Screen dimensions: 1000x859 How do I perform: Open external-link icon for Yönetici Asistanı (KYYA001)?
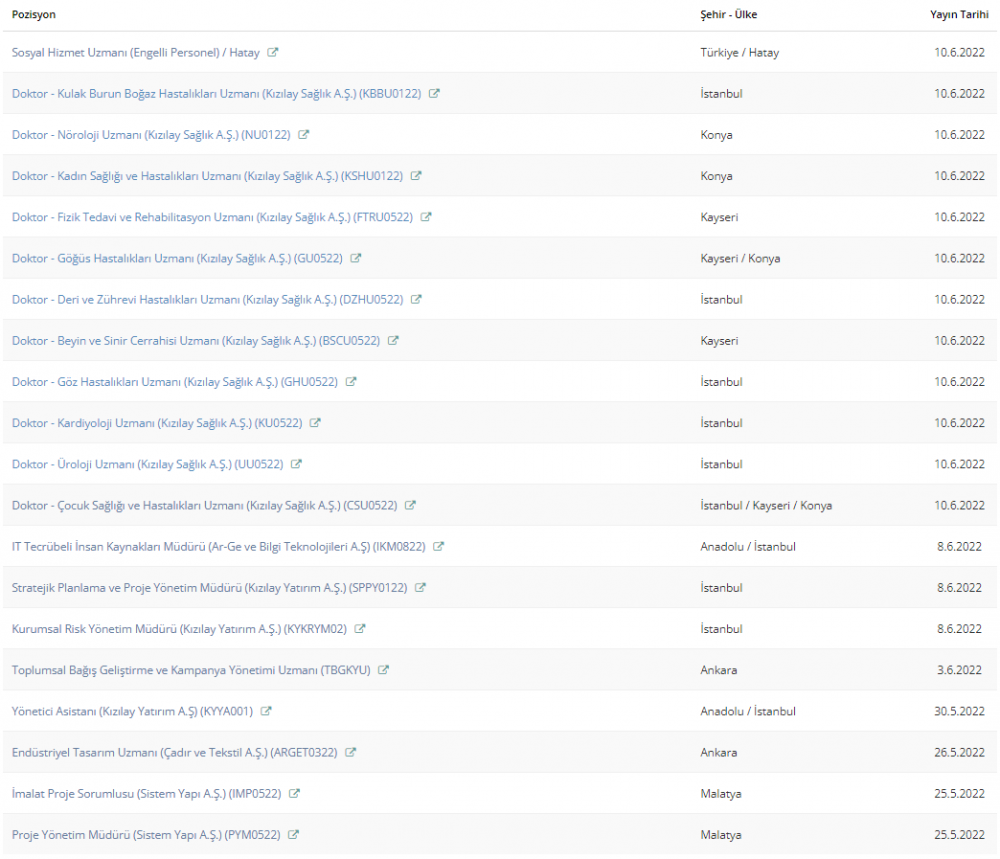coord(266,711)
